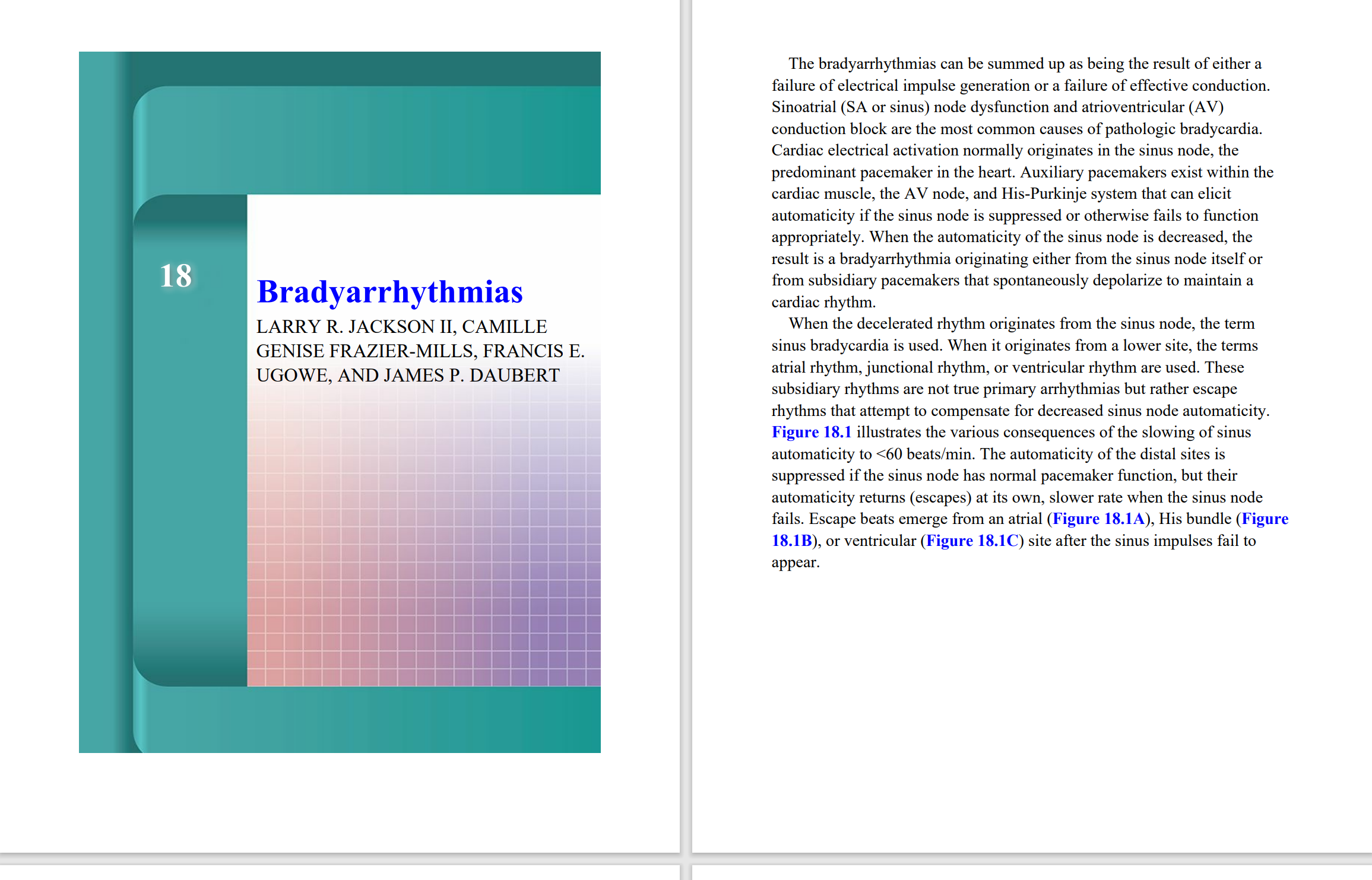Image resolution: width=1372 pixels, height=880 pixels.
Task: Click the 'Figure 18.1B' link text
Action: point(791,541)
